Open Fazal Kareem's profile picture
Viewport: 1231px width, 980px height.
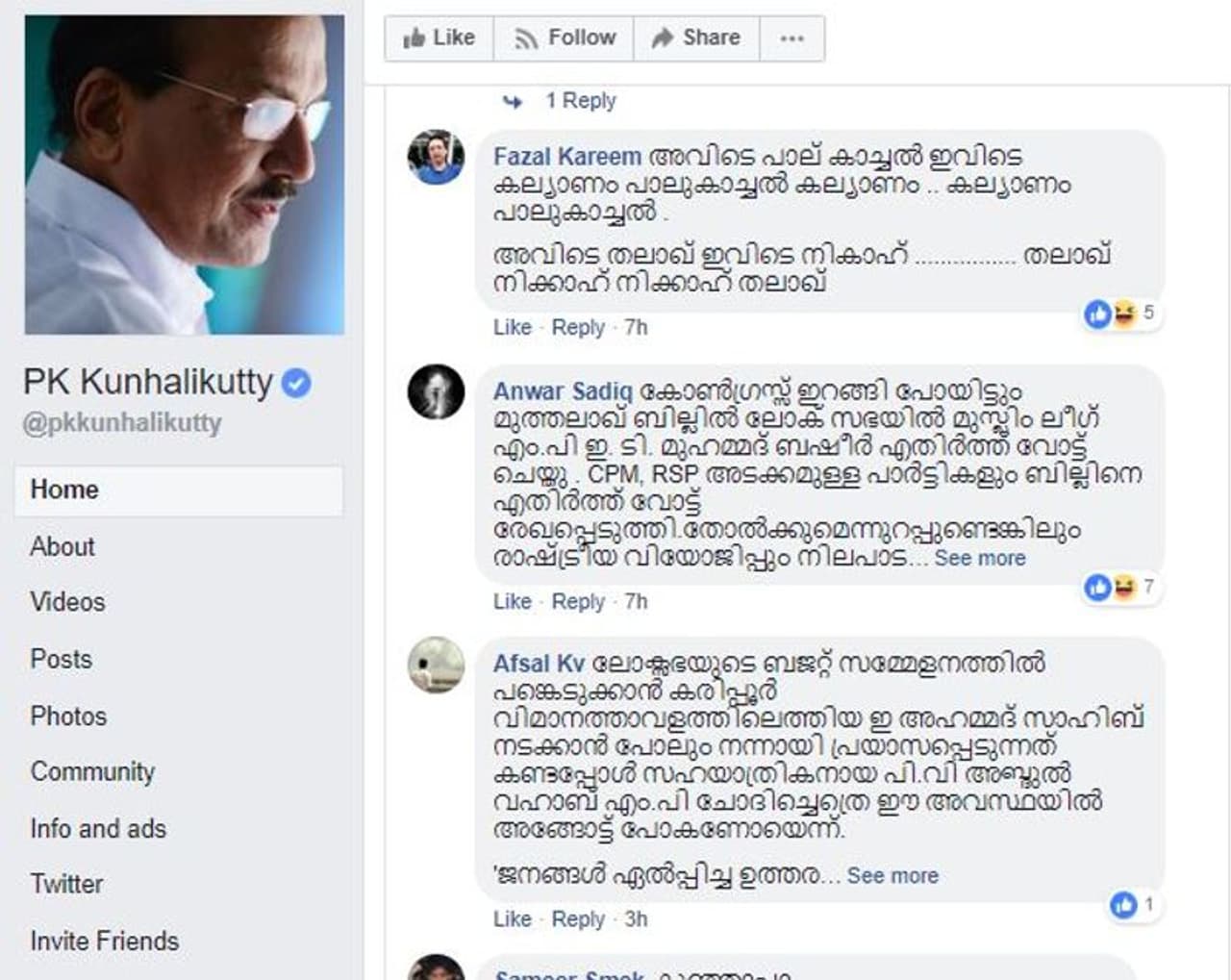coord(436,157)
